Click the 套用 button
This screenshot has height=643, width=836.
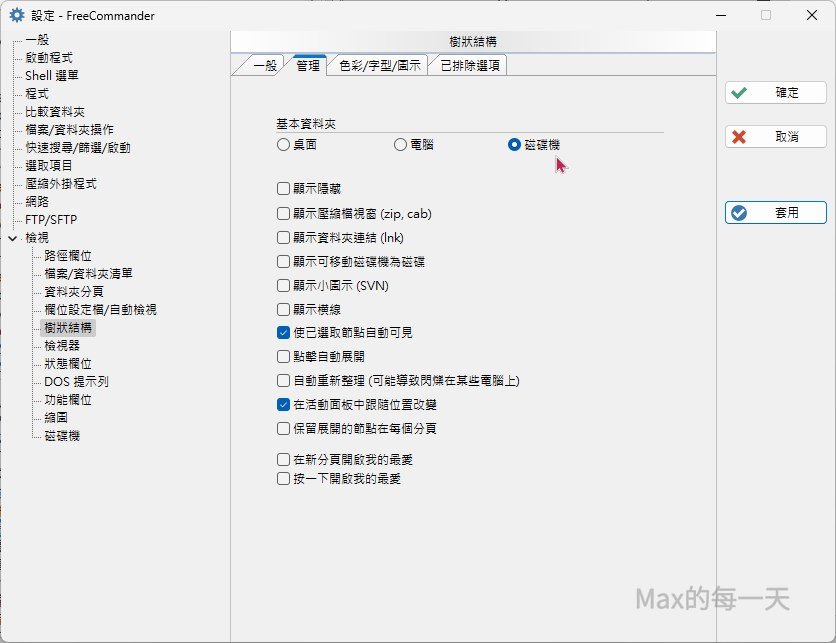click(776, 213)
